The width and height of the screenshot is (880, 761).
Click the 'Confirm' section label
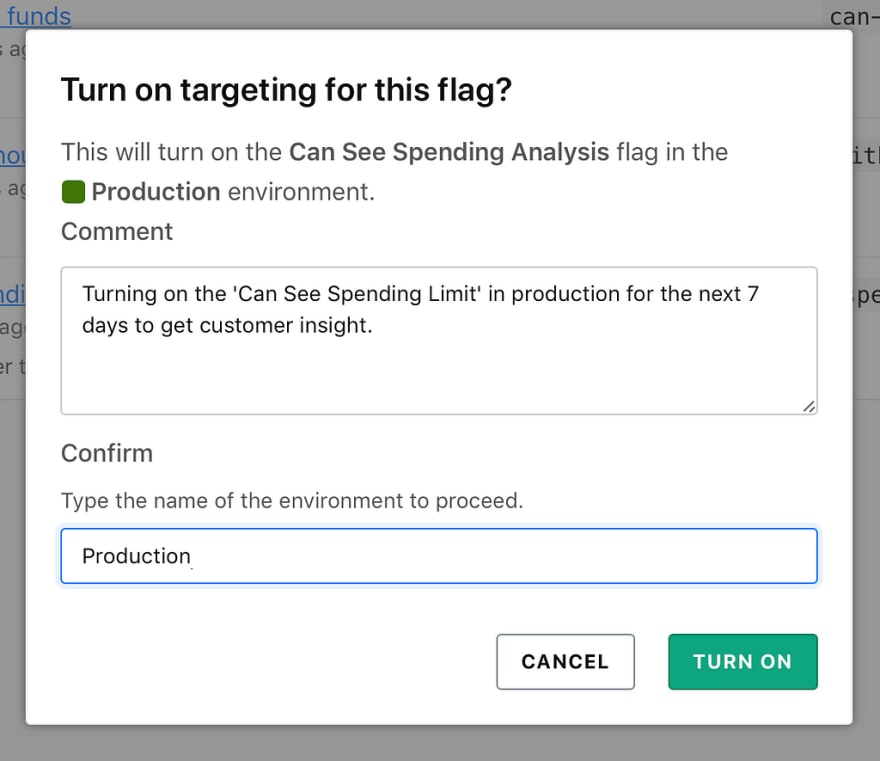coord(107,453)
